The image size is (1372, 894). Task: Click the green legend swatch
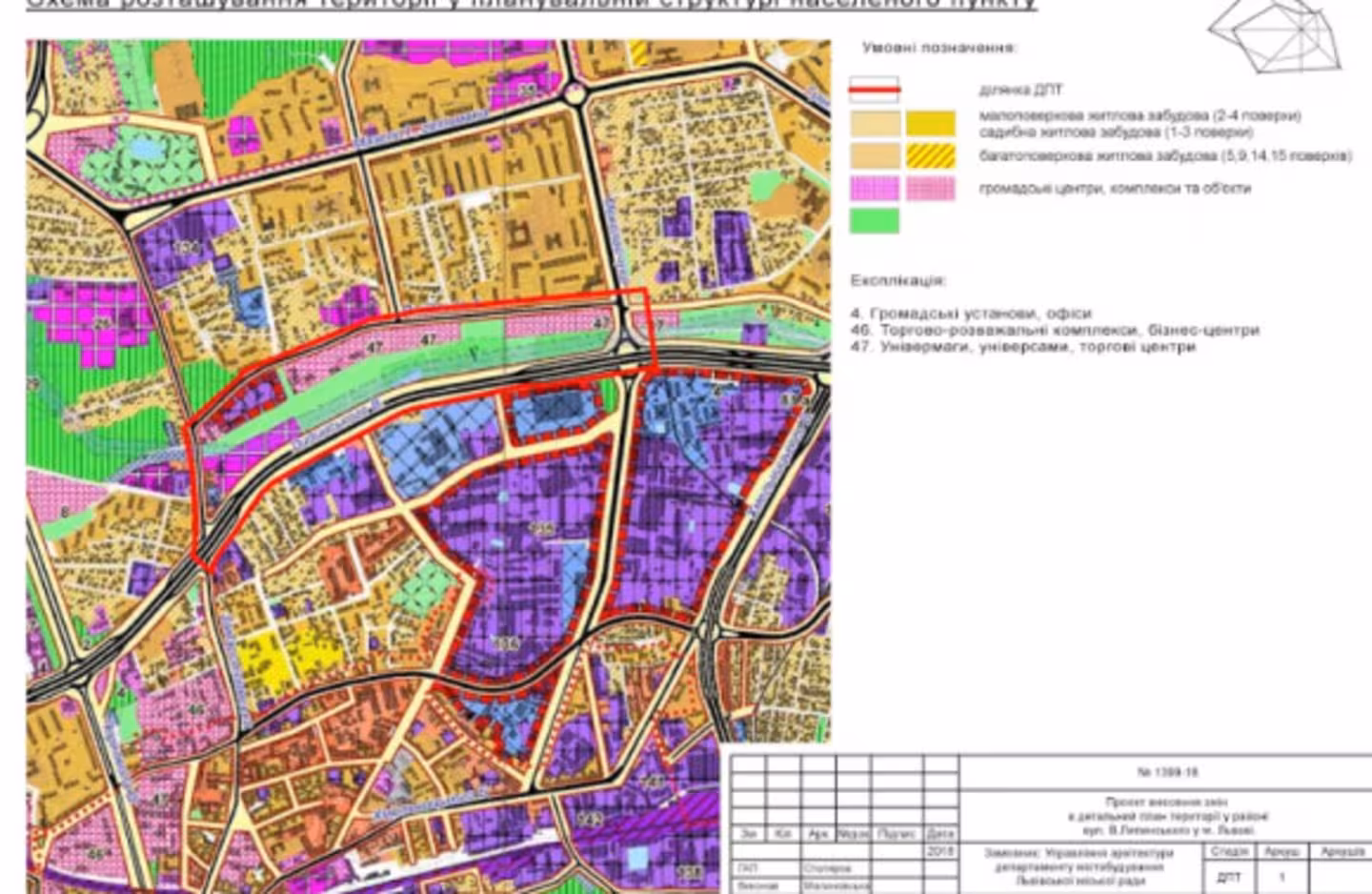click(874, 220)
